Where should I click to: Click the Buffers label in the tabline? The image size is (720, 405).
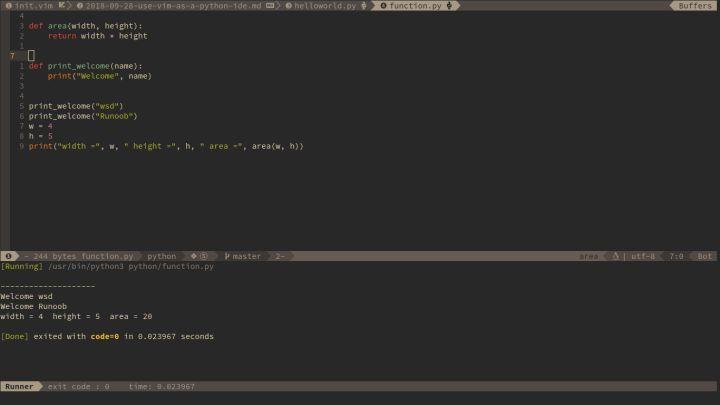point(695,6)
